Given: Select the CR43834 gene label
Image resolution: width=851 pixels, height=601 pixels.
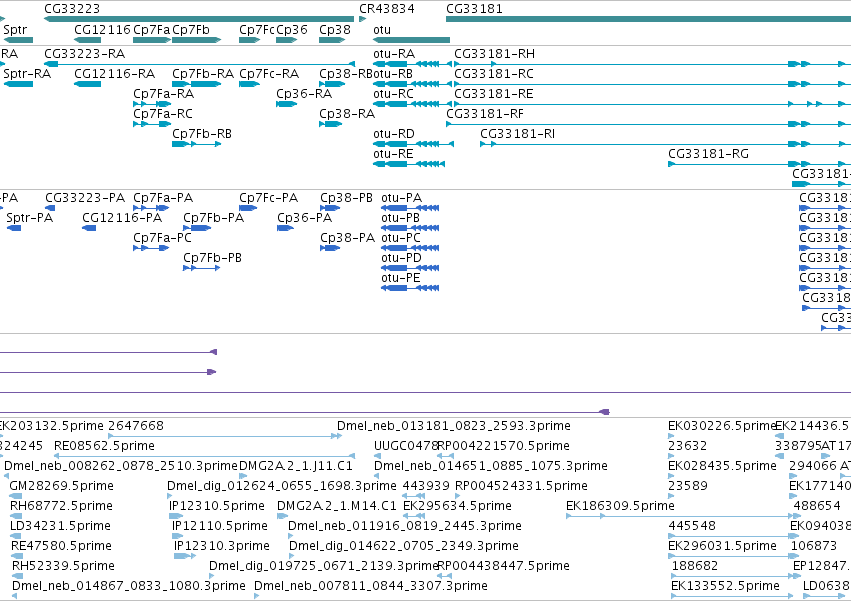Looking at the screenshot, I should 387,9.
